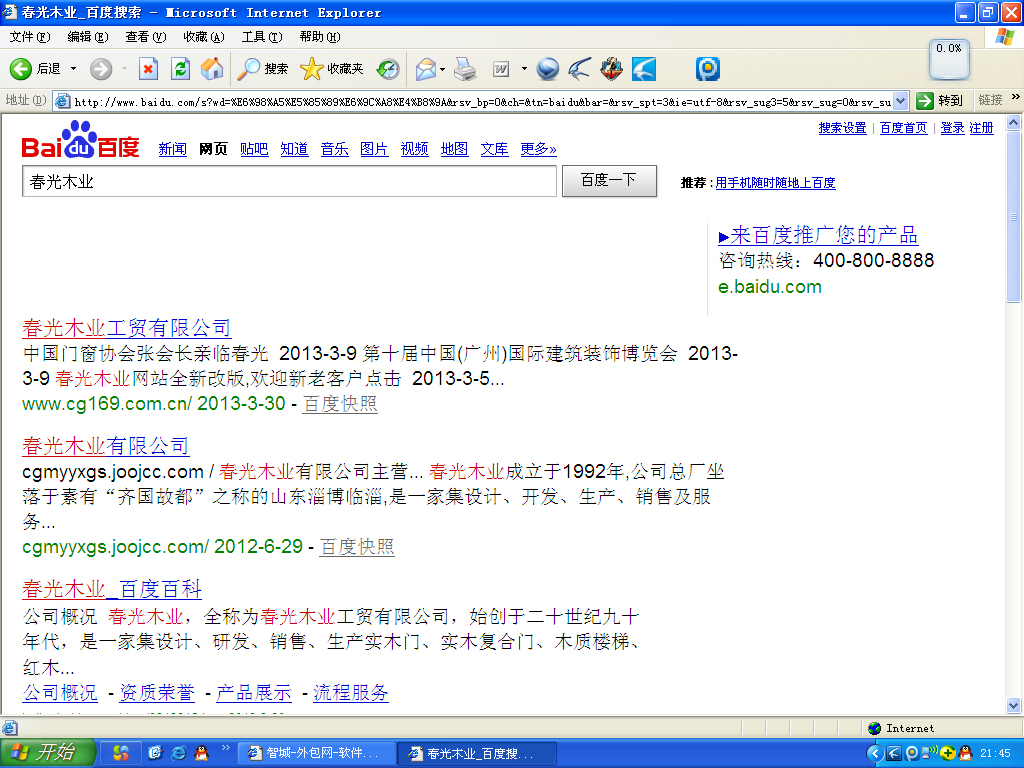Click the blue round messenger toolbar icon
This screenshot has height=768, width=1024.
tap(547, 69)
